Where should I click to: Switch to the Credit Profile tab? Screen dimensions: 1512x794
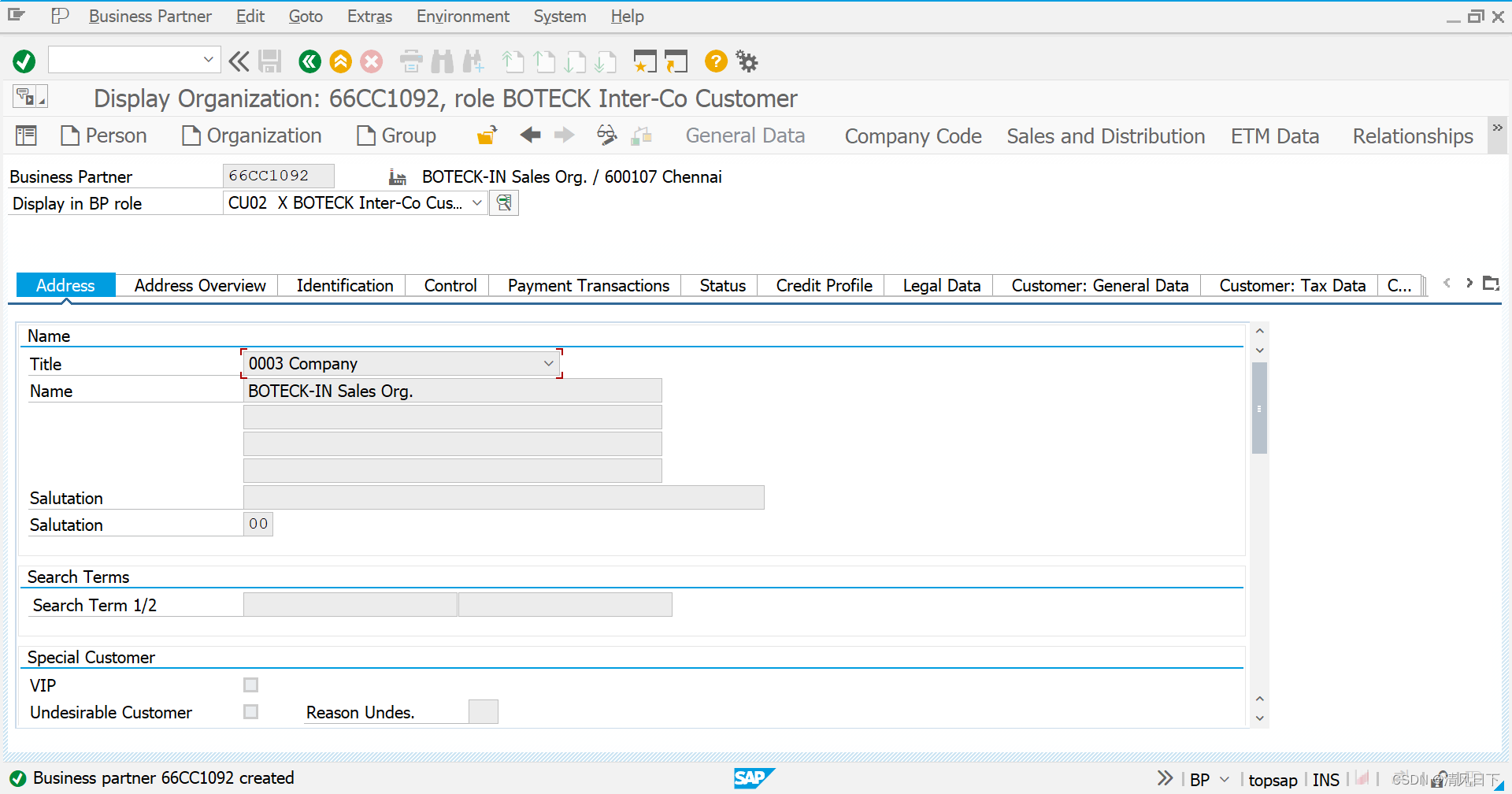[823, 285]
